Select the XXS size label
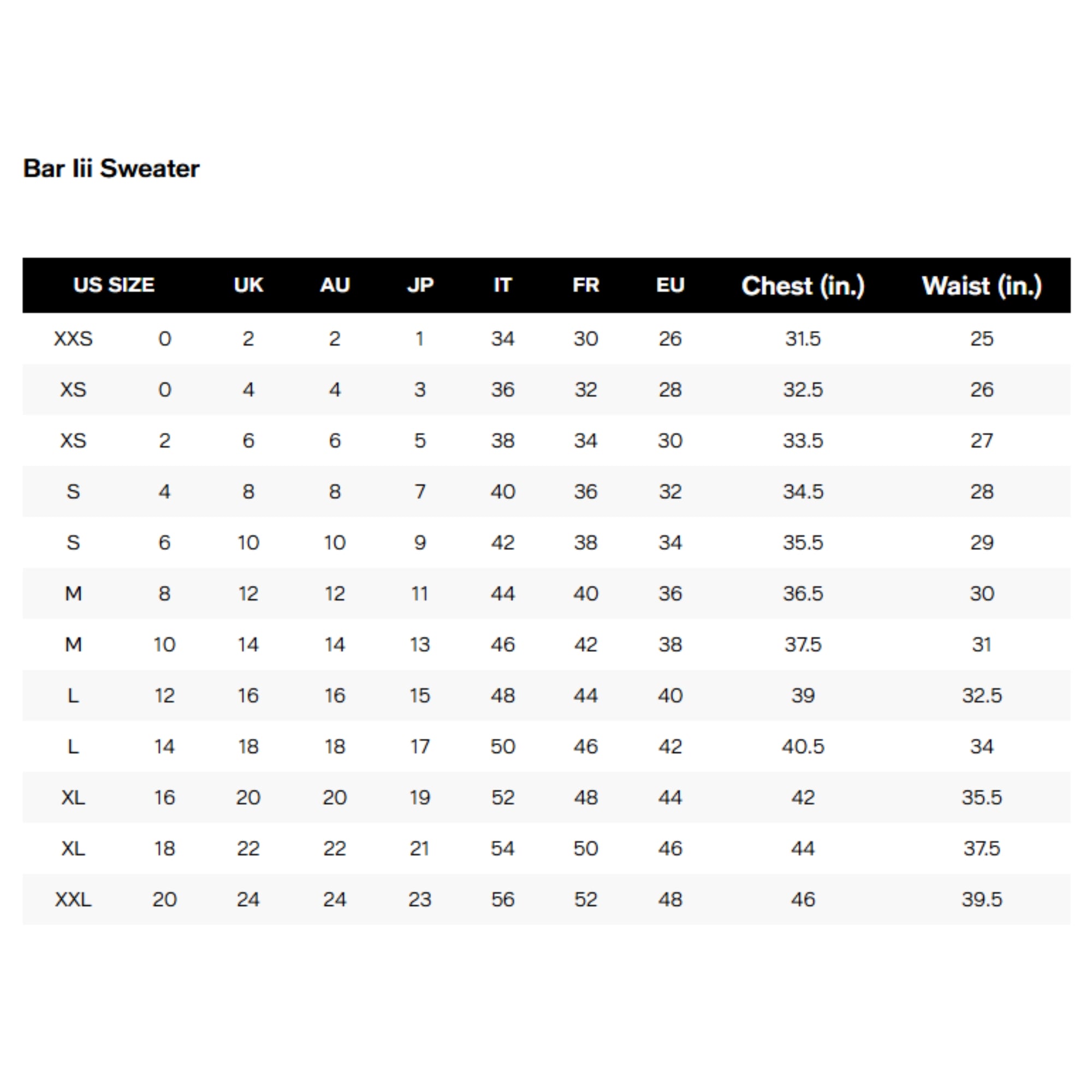This screenshot has width=1092, height=1092. tap(74, 339)
